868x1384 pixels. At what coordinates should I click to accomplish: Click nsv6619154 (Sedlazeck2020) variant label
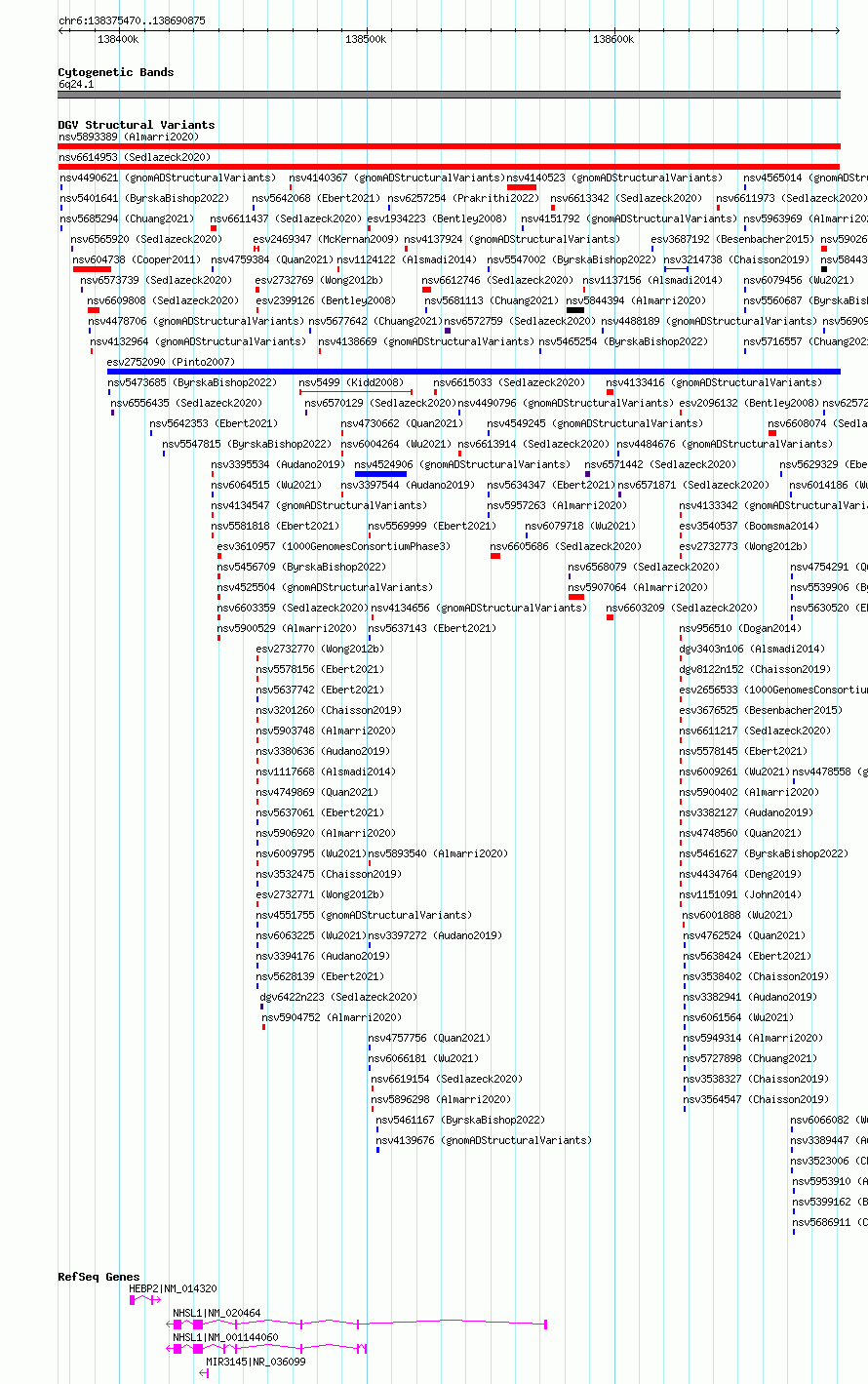click(447, 1079)
